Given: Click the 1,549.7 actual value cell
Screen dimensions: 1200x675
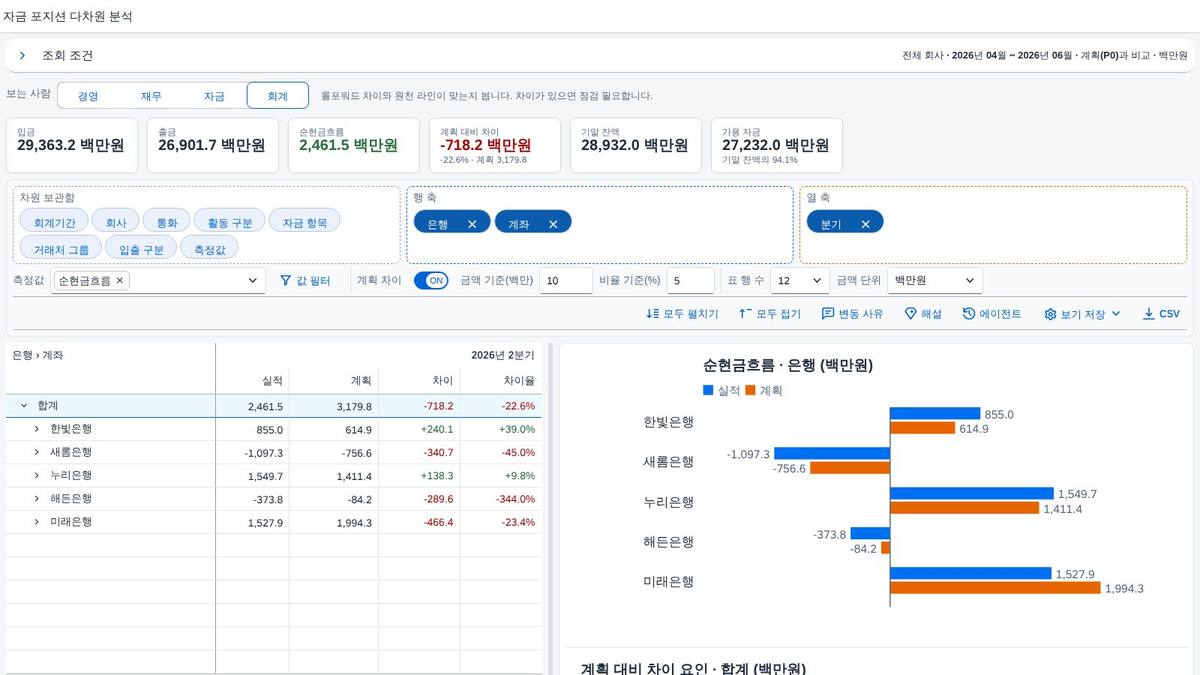Looking at the screenshot, I should coord(253,476).
